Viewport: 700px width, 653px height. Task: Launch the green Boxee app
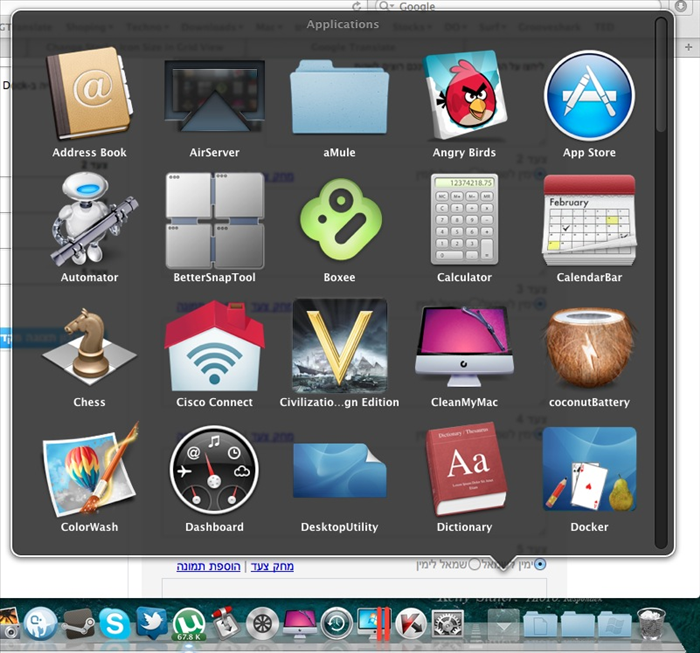coord(340,219)
